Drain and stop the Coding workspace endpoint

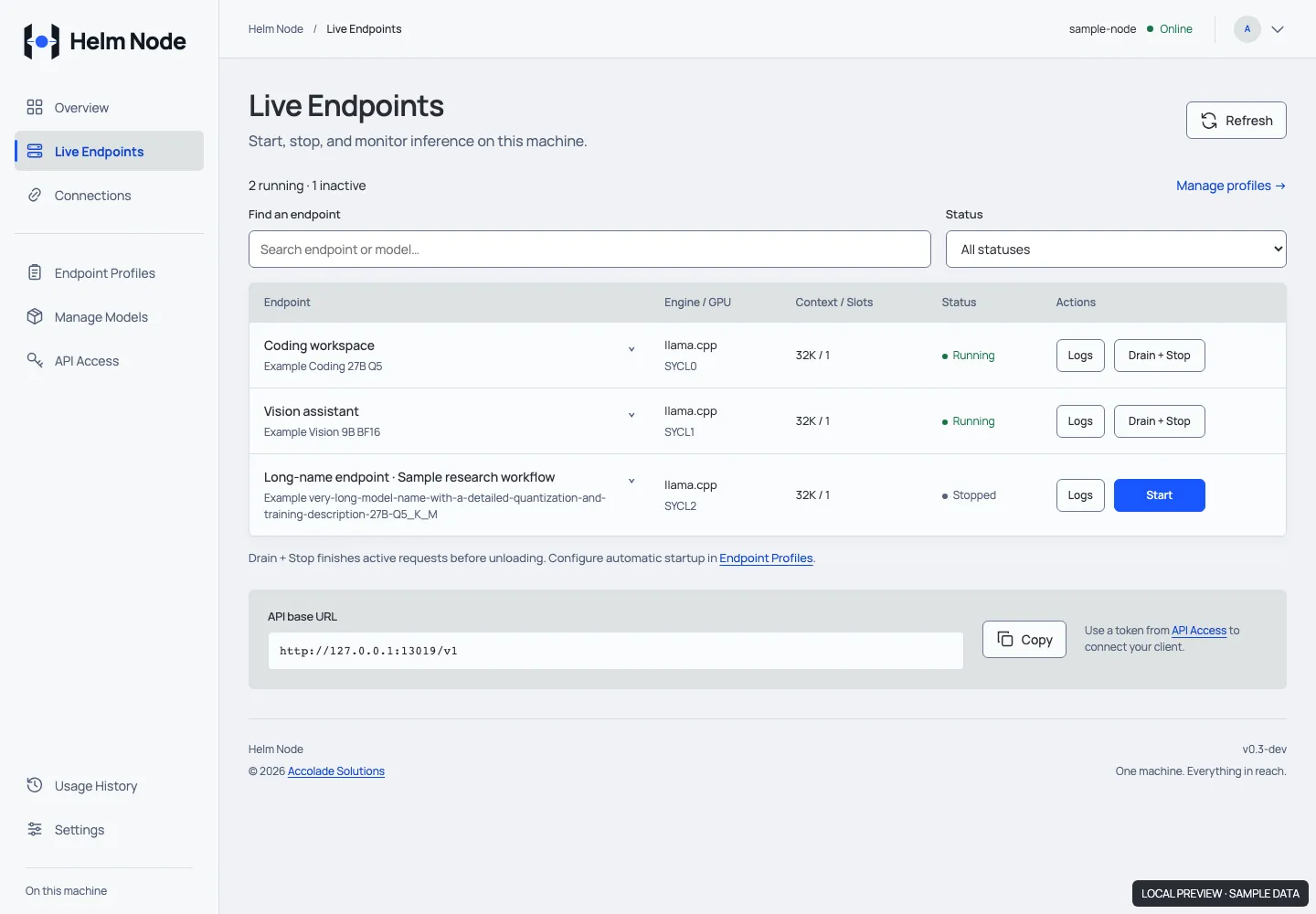click(x=1159, y=356)
